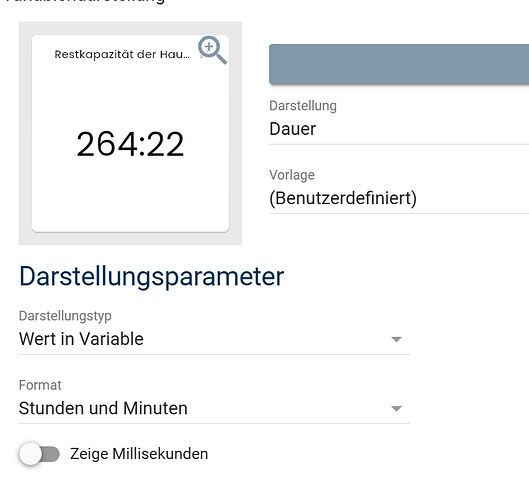Viewport: 529px width, 500px height.
Task: Click the 264:22 duration value in preview
Action: pos(130,144)
